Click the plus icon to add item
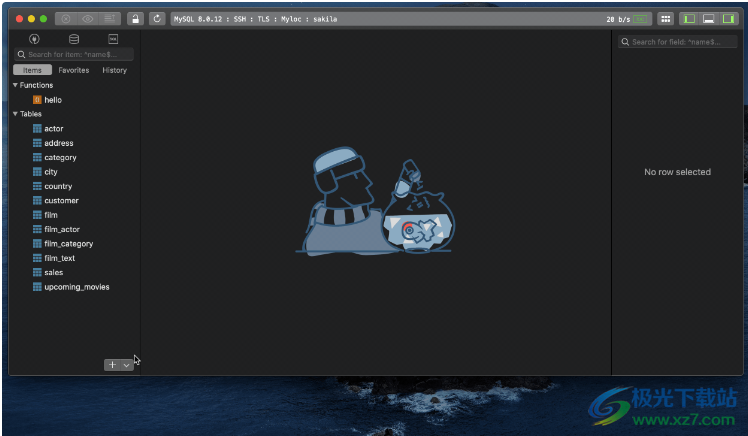 click(x=112, y=365)
